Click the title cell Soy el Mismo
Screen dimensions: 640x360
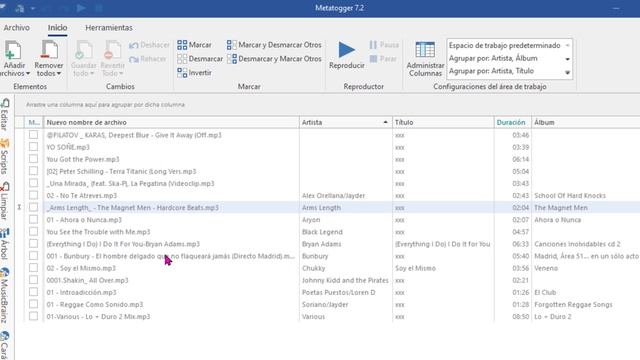[415, 268]
